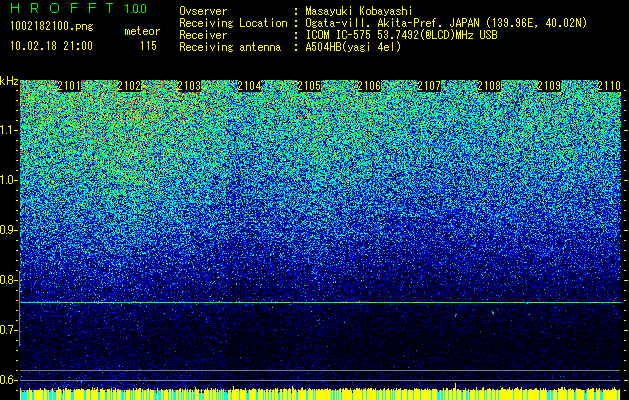Click the 'Receiving antenna' field label
629x400 pixels.
click(x=230, y=47)
